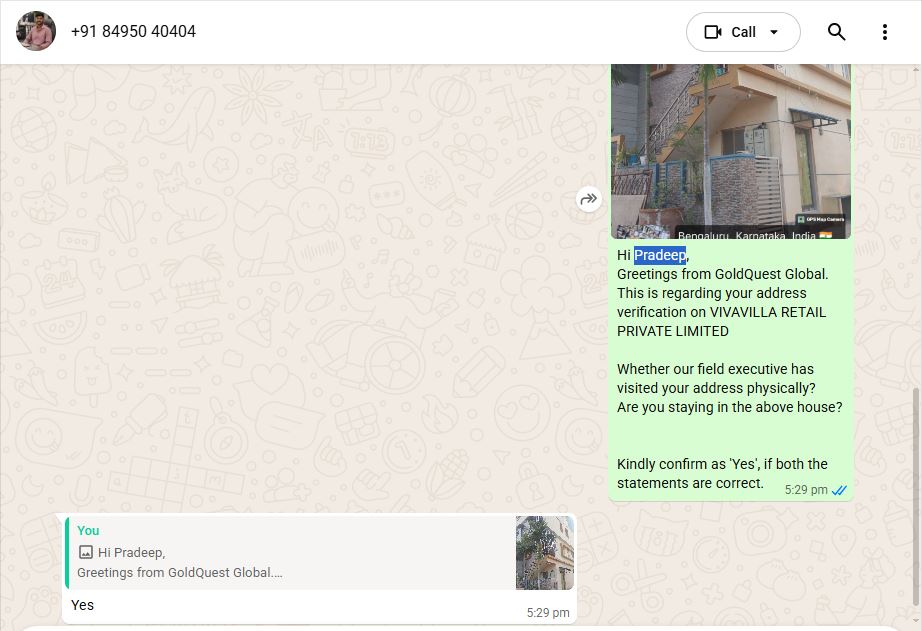This screenshot has width=922, height=631.
Task: Click the image icon in quoted reply
Action: point(86,552)
